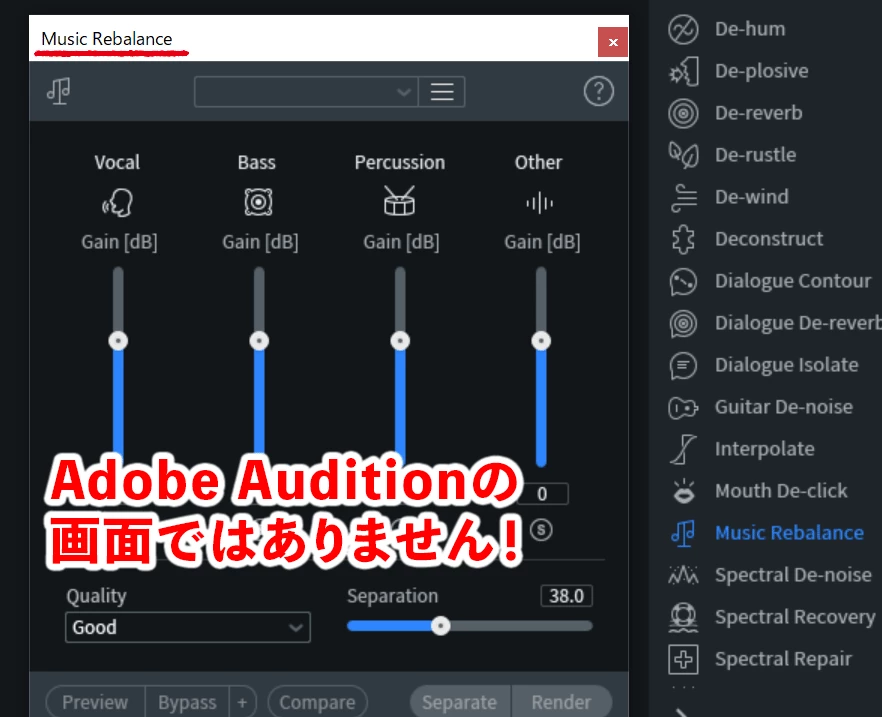
Task: Select the De-hum module icon
Action: [x=683, y=29]
